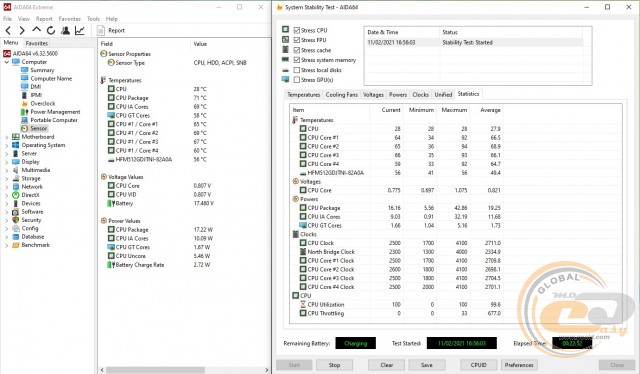Viewport: 640px width, 374px height.
Task: Switch to the Voltages tab
Action: [x=373, y=95]
